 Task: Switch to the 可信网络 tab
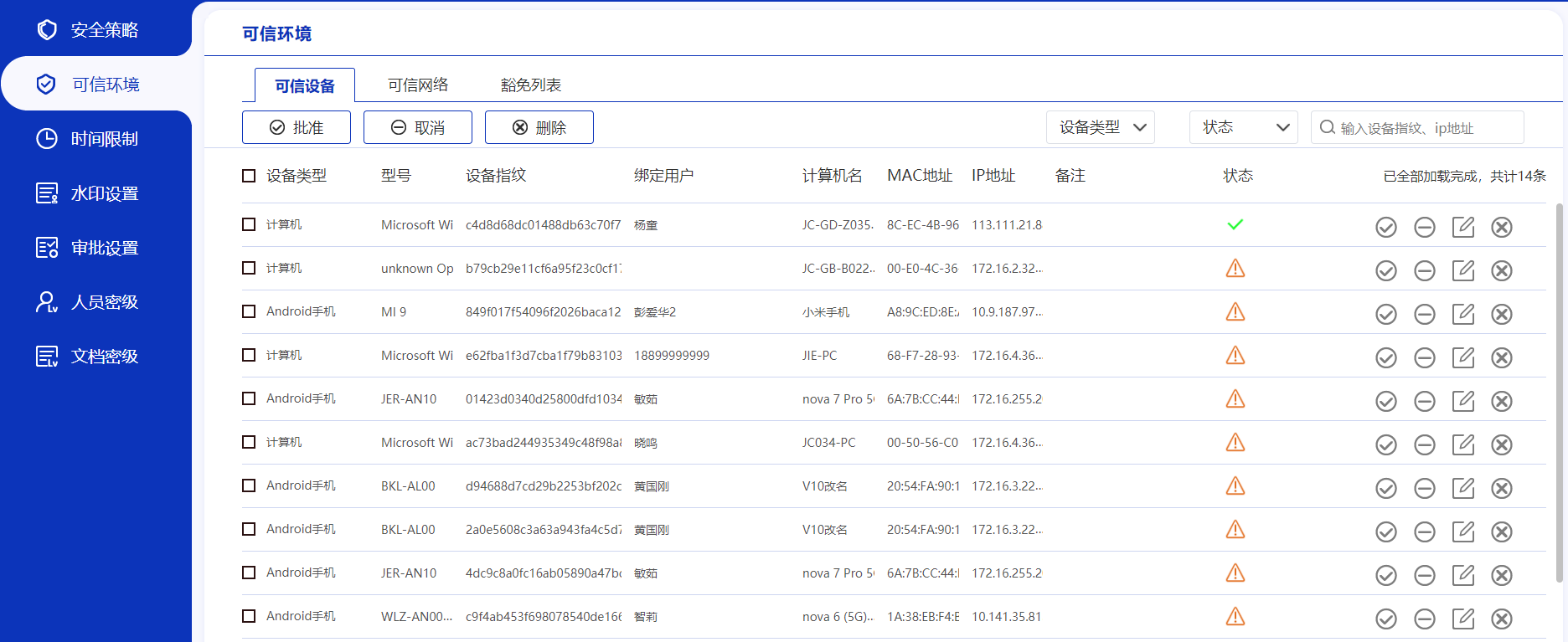coord(418,85)
